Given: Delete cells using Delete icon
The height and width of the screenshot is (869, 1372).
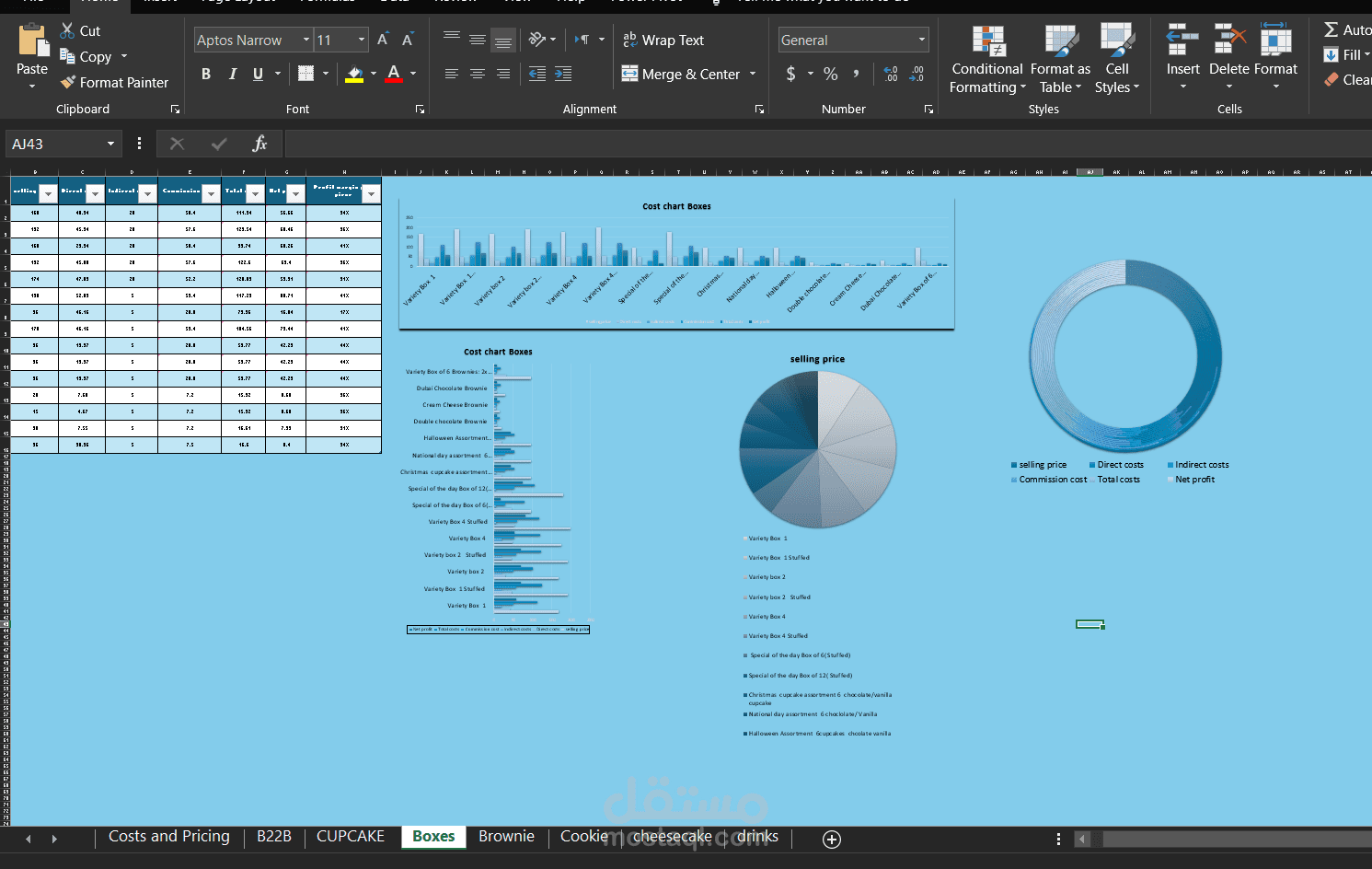Looking at the screenshot, I should tap(1229, 41).
